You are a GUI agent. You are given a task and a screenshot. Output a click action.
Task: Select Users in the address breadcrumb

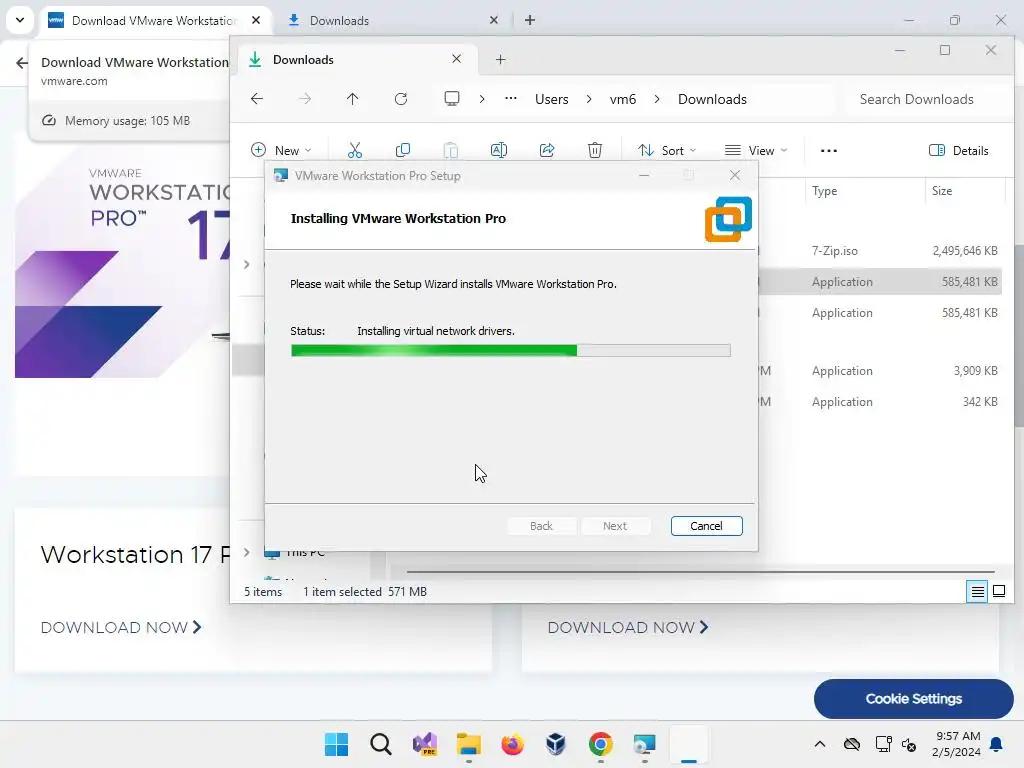click(x=552, y=99)
